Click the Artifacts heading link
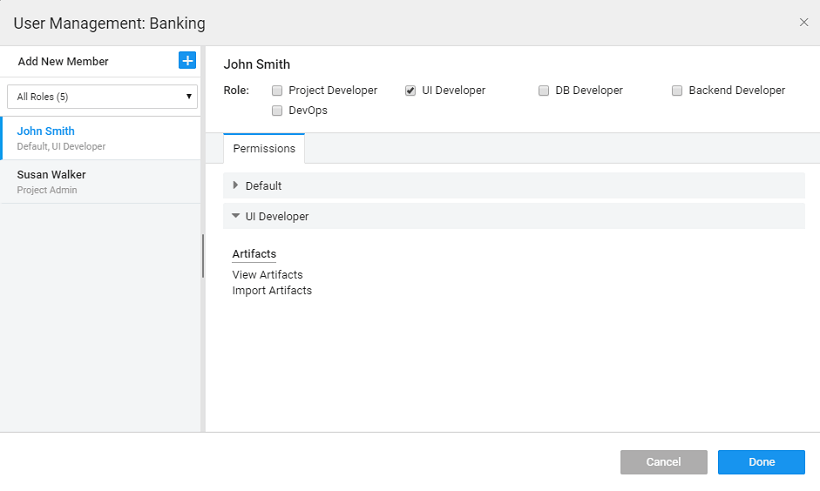This screenshot has width=820, height=491. tap(254, 254)
